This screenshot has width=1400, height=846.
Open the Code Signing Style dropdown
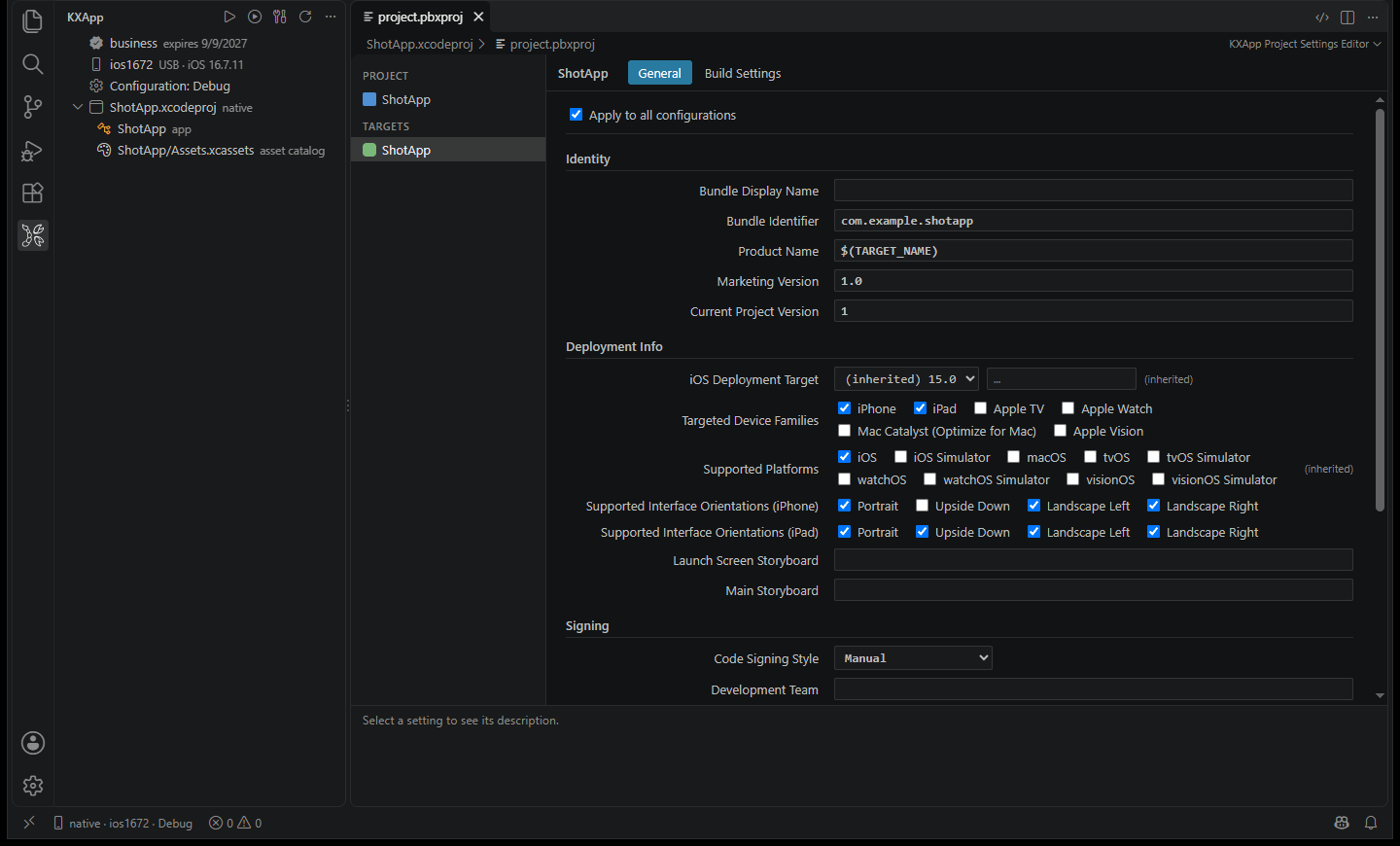[913, 658]
